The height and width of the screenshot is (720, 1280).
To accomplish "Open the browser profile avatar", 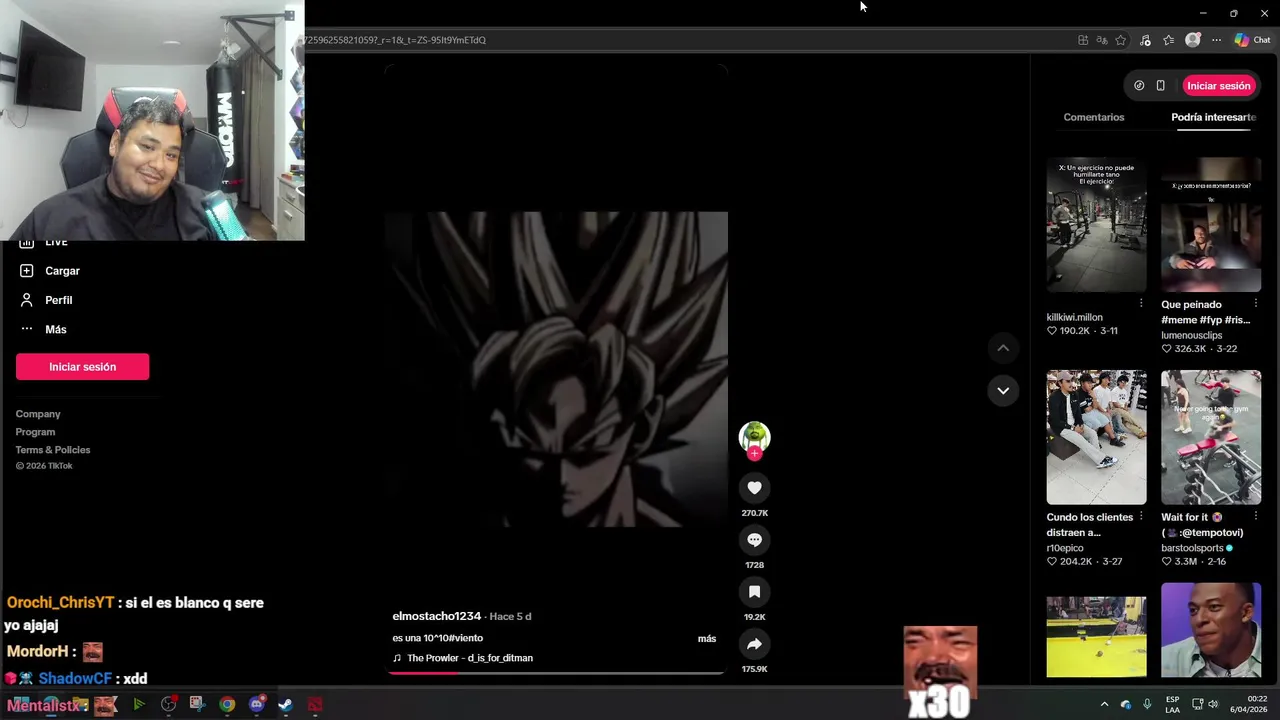I will coord(1192,40).
